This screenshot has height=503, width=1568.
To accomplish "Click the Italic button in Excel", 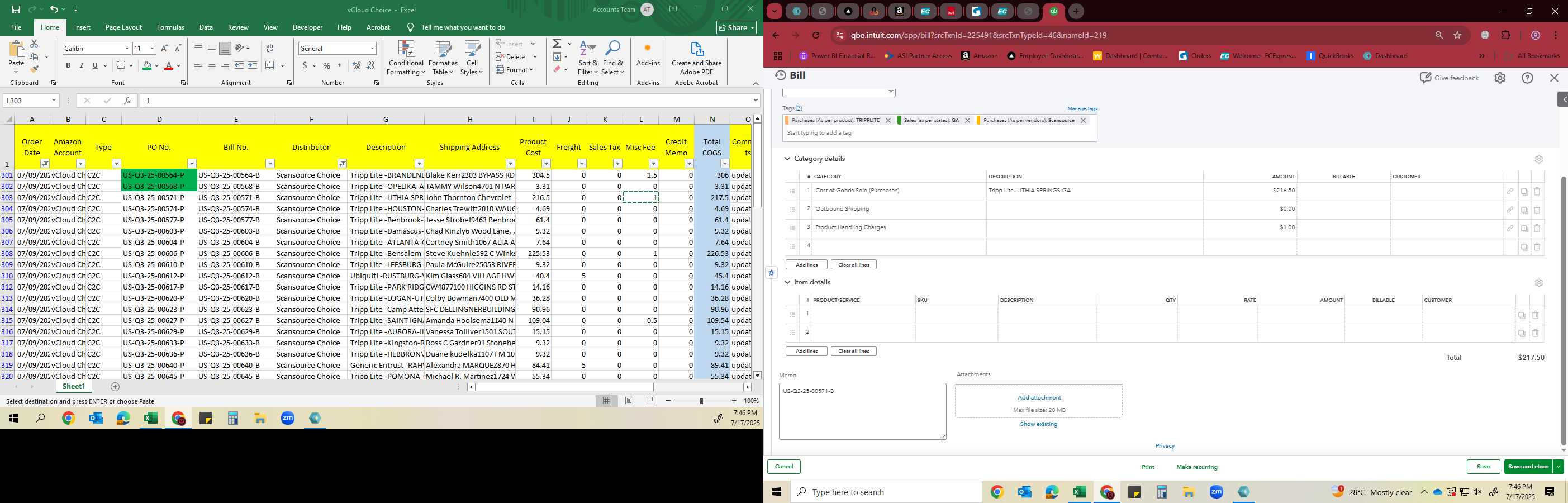I will [82, 66].
